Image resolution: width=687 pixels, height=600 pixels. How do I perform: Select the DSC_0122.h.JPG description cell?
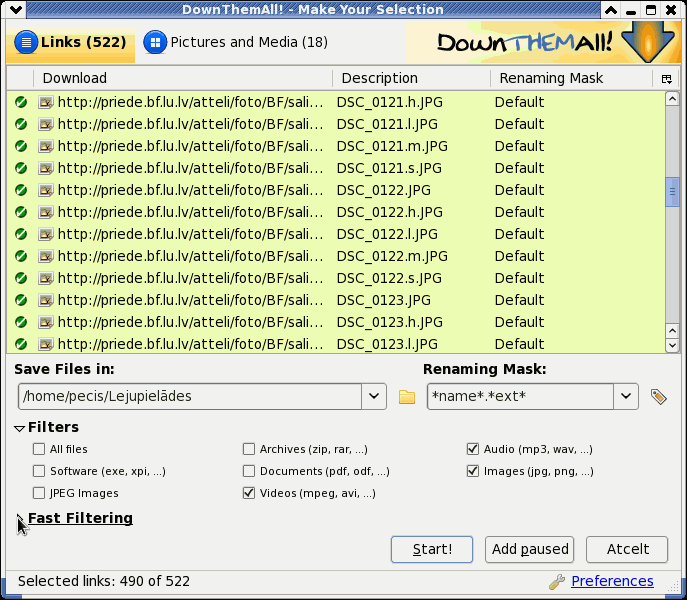390,212
